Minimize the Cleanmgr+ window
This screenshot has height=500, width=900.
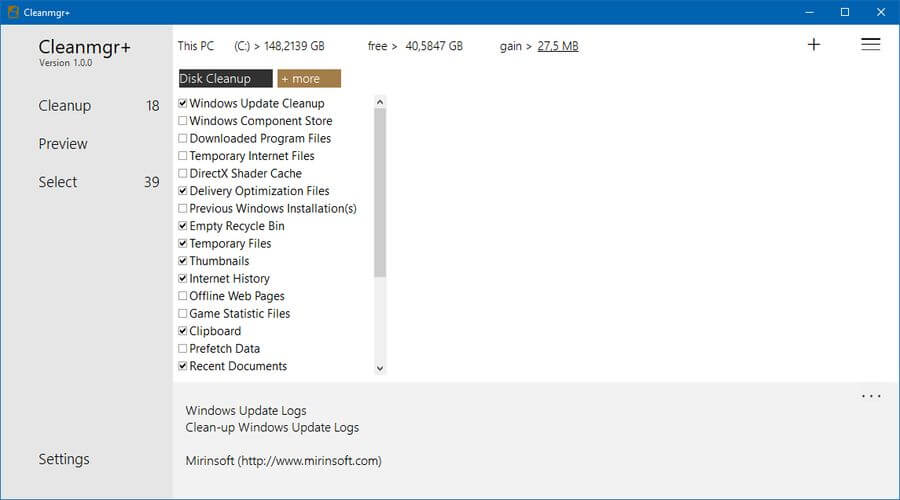click(x=809, y=12)
